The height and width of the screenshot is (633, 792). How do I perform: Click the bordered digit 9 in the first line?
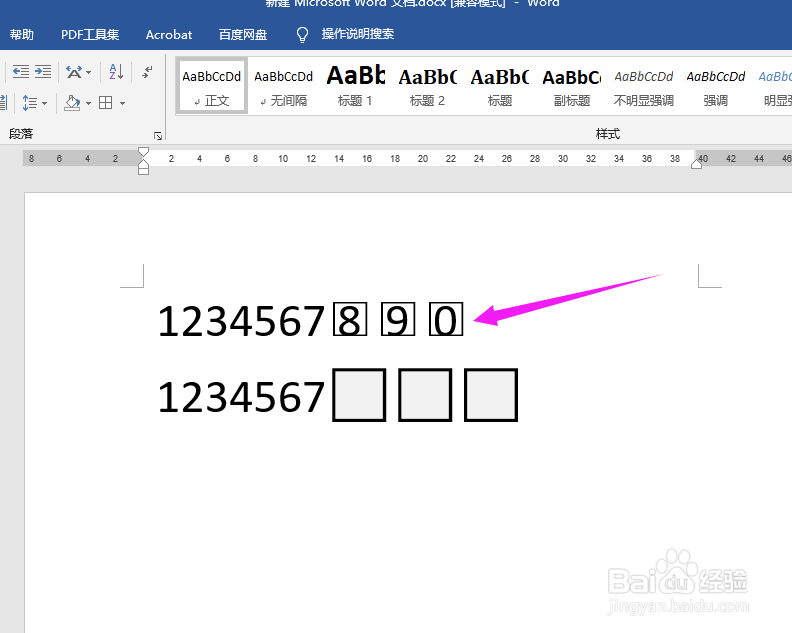[x=398, y=319]
